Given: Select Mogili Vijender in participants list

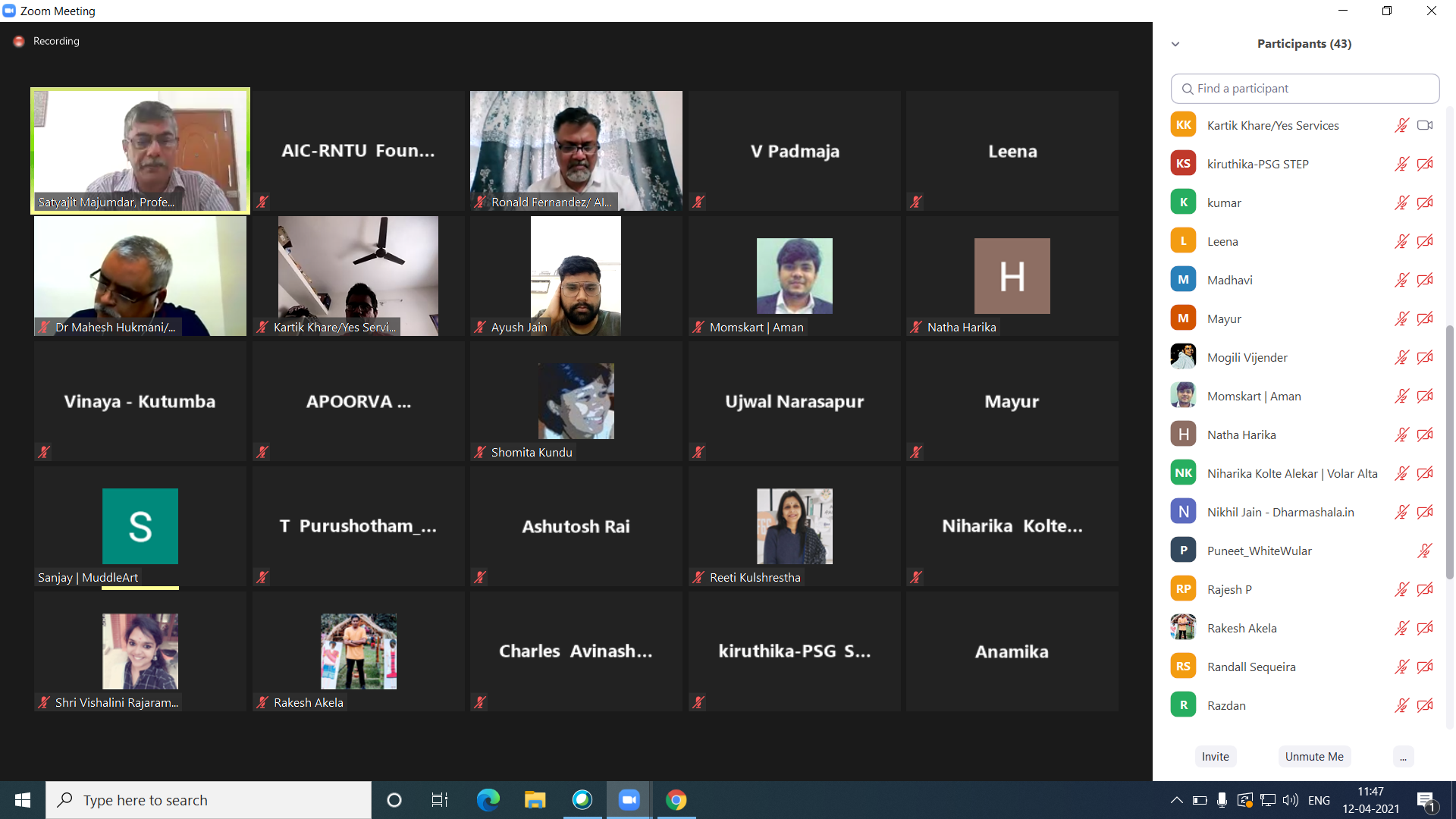Looking at the screenshot, I should pos(1247,357).
